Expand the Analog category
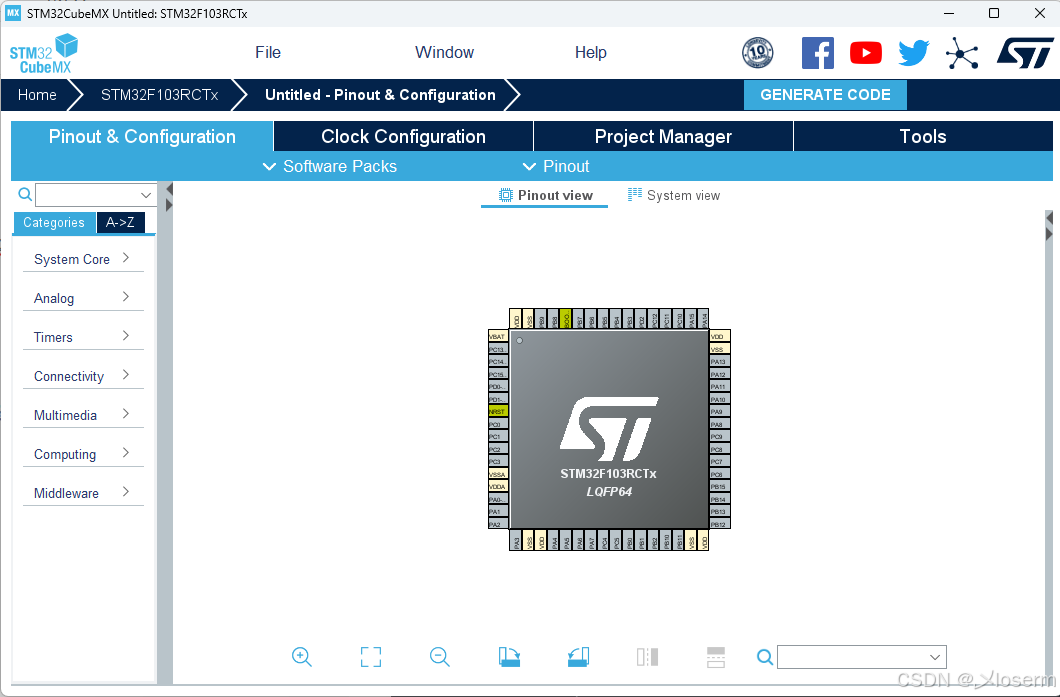1060x697 pixels. [x=83, y=298]
